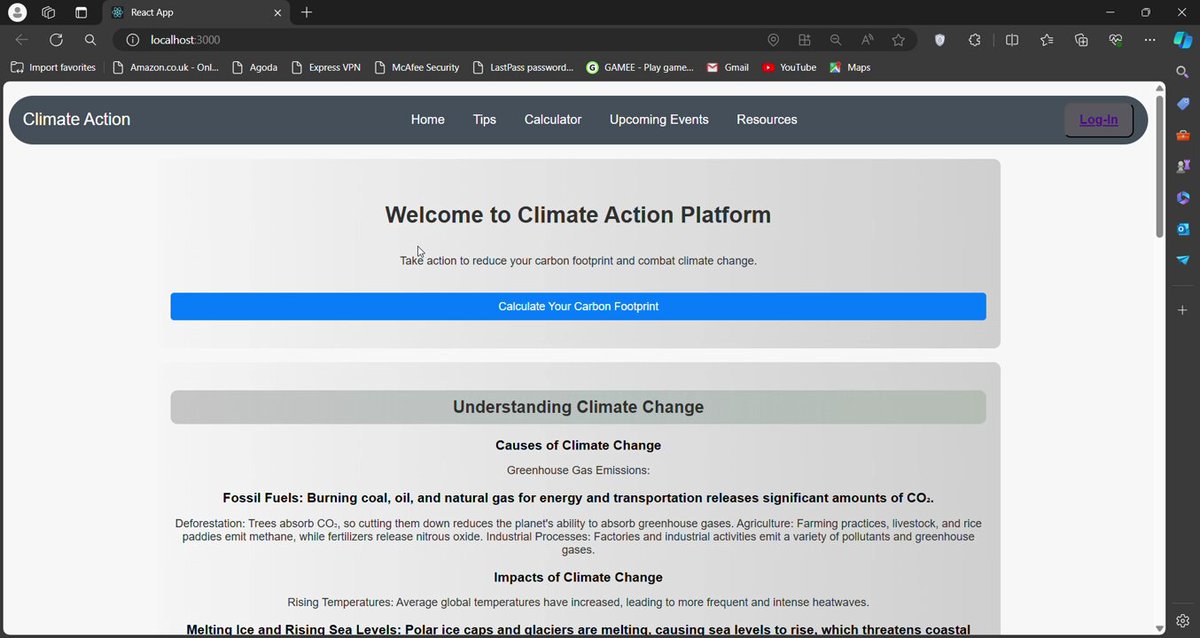Open the YouTube bookmark
1200x638 pixels.
click(789, 67)
